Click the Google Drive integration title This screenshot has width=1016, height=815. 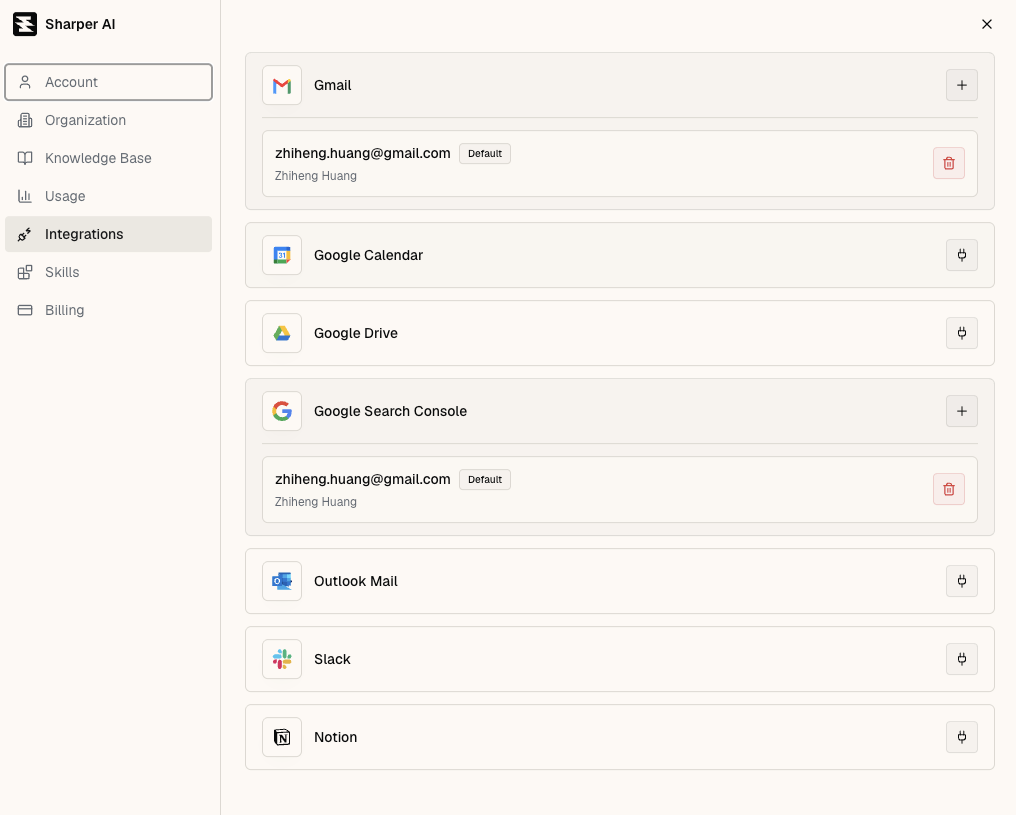tap(356, 333)
